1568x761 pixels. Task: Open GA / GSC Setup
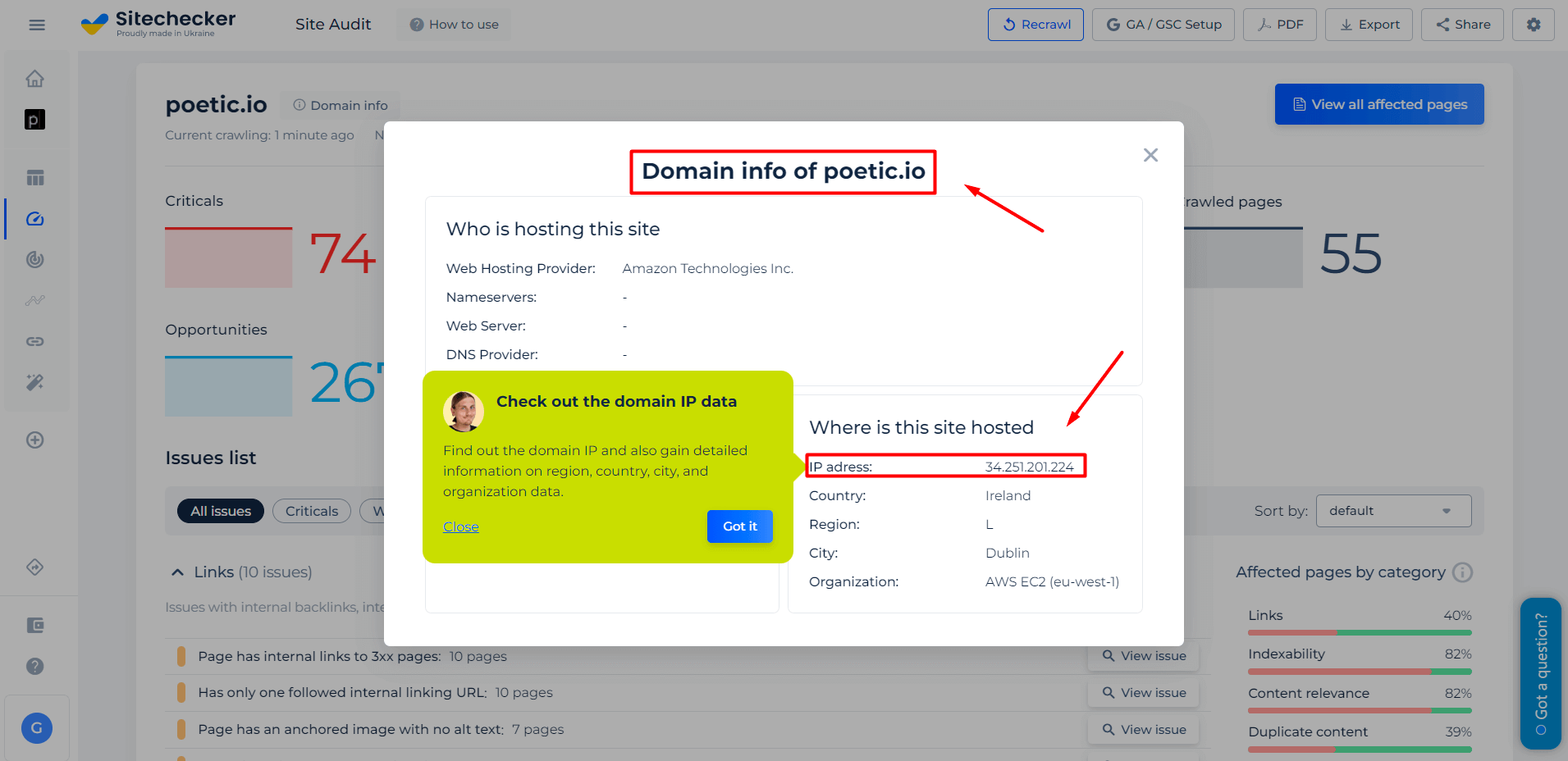pos(1163,25)
